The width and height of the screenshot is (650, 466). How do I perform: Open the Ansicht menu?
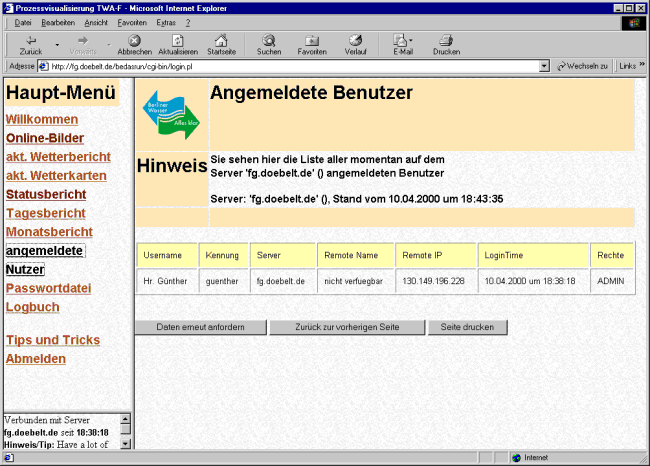coord(96,21)
